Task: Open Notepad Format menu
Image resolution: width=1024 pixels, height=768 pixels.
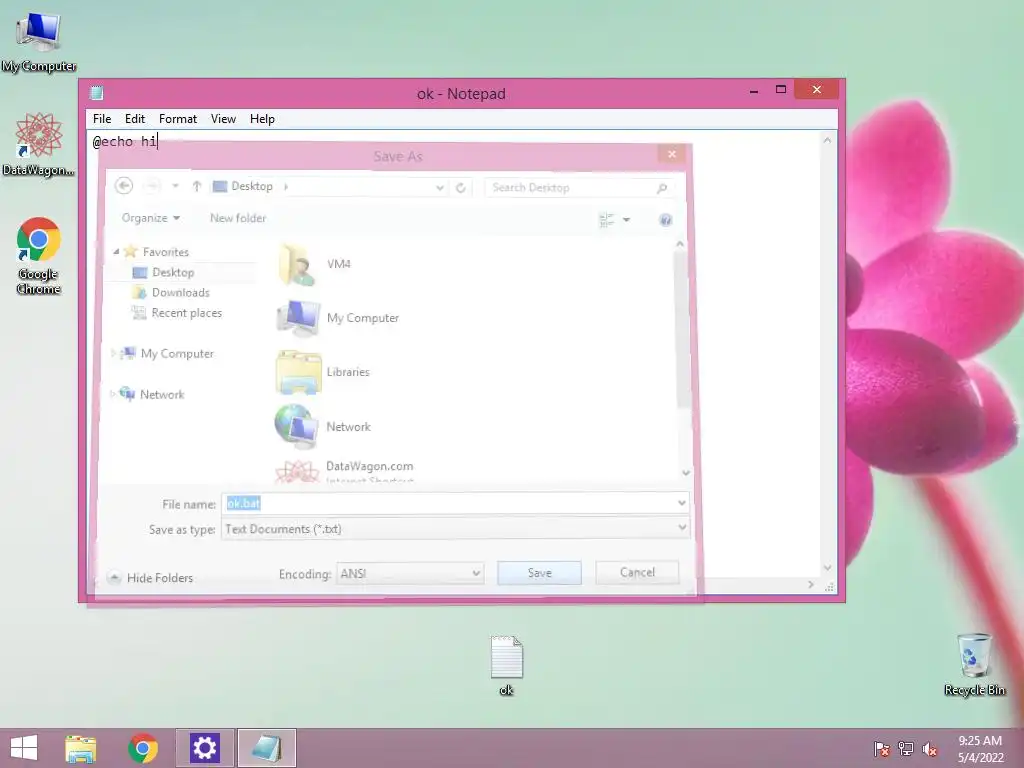Action: (178, 119)
